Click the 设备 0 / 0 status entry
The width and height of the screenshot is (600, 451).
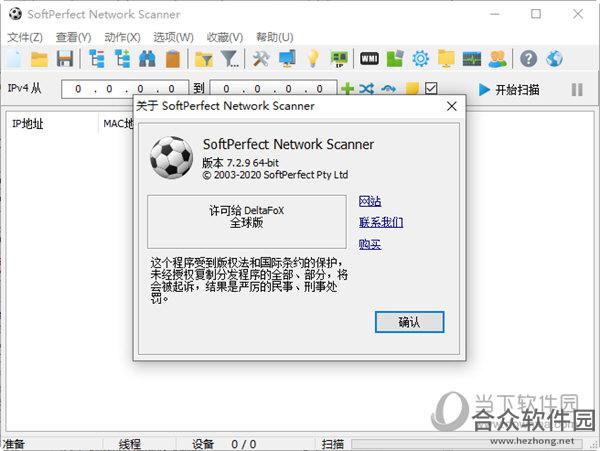tap(224, 444)
